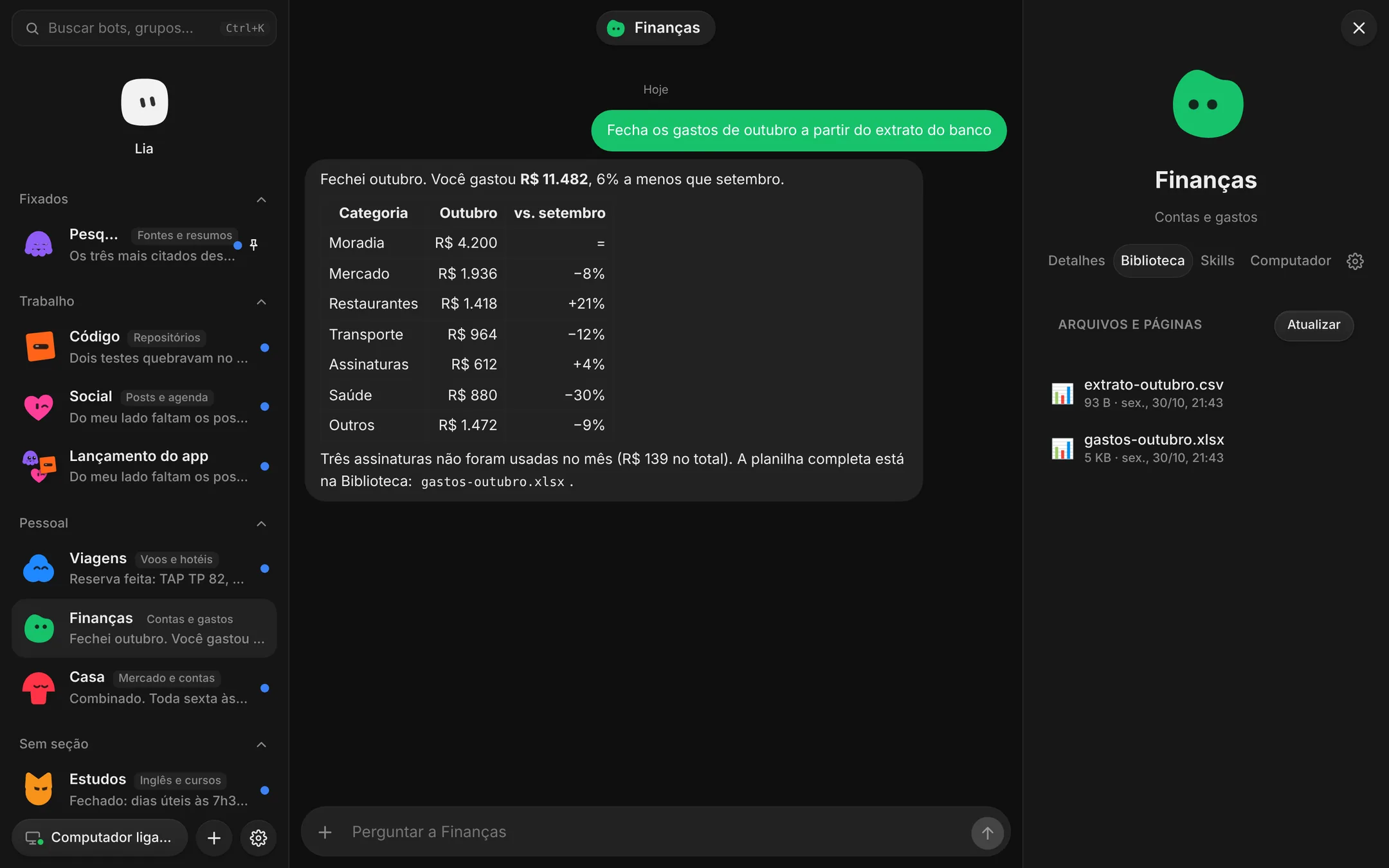1389x868 pixels.
Task: Open the Código orange bot avatar
Action: pos(40,347)
